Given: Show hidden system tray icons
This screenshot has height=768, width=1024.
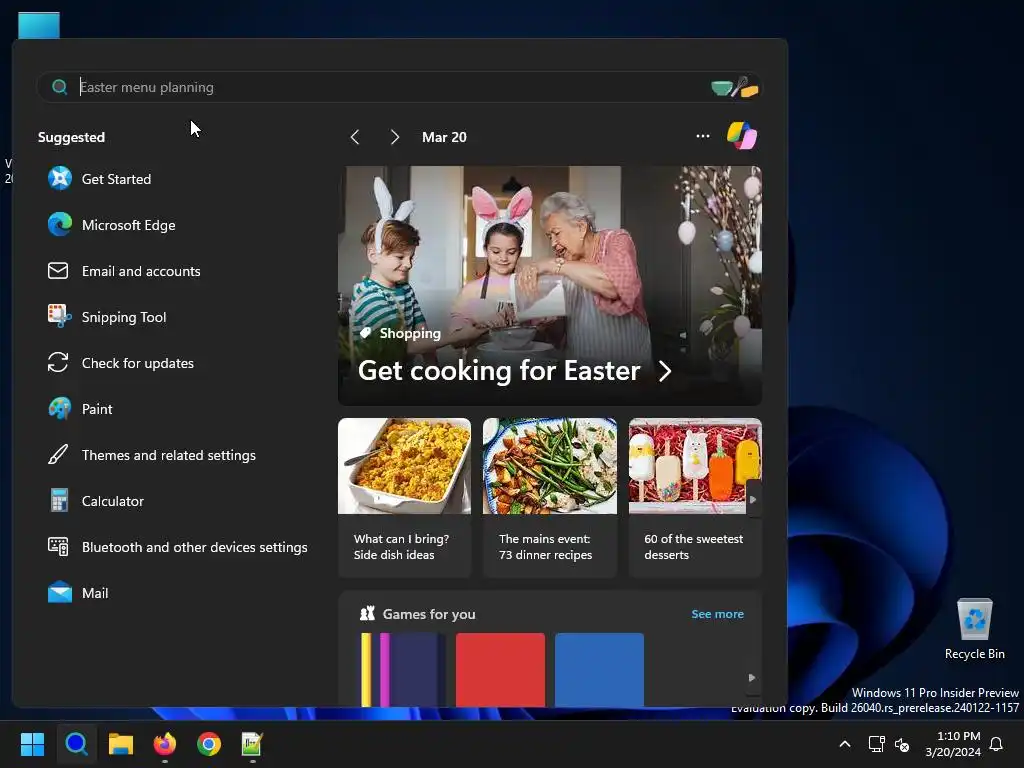Looking at the screenshot, I should click(x=844, y=744).
